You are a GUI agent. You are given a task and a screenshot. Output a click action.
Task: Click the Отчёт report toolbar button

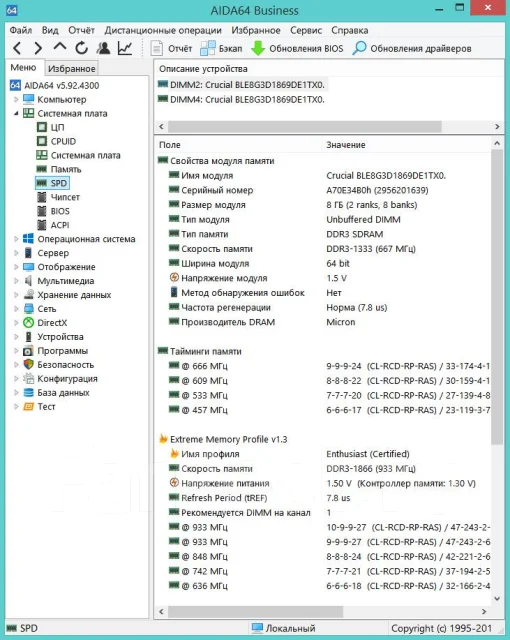(x=171, y=49)
